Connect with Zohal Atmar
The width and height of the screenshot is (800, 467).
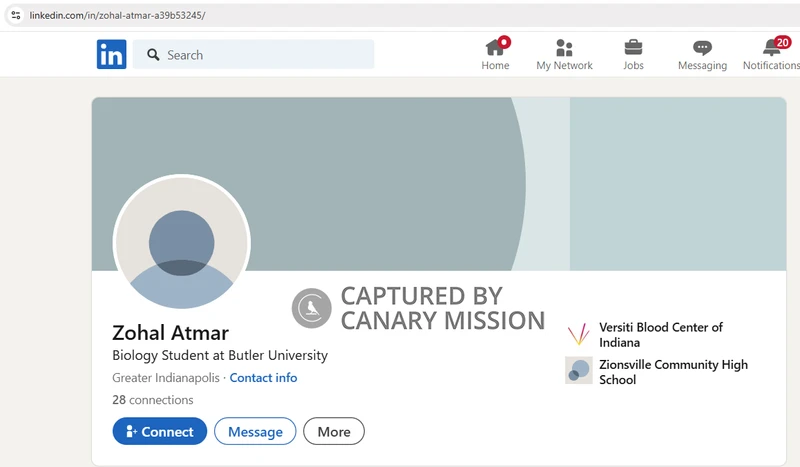(160, 431)
